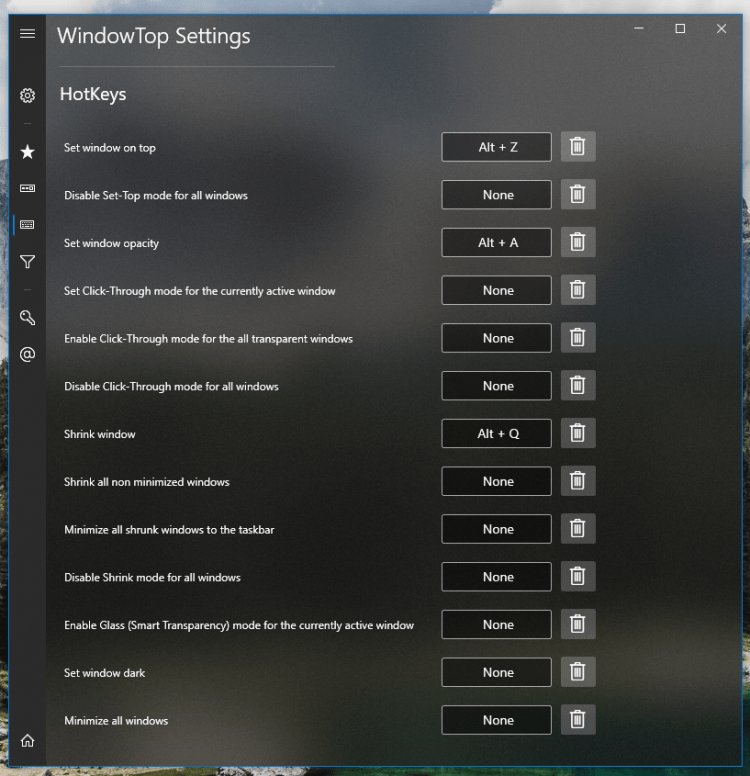
Task: Open the @ contact page in sidebar
Action: [x=27, y=354]
